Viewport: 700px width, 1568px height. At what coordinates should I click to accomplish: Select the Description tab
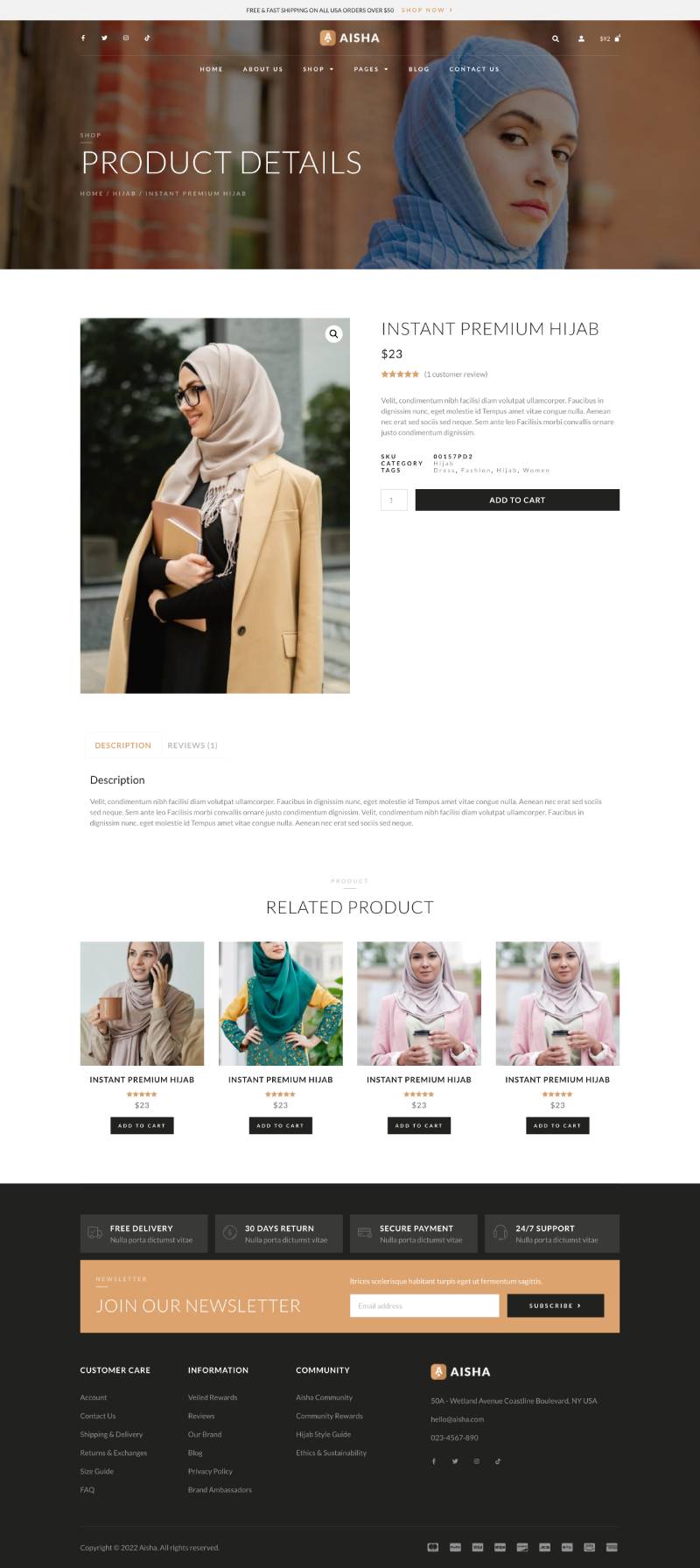(x=122, y=745)
